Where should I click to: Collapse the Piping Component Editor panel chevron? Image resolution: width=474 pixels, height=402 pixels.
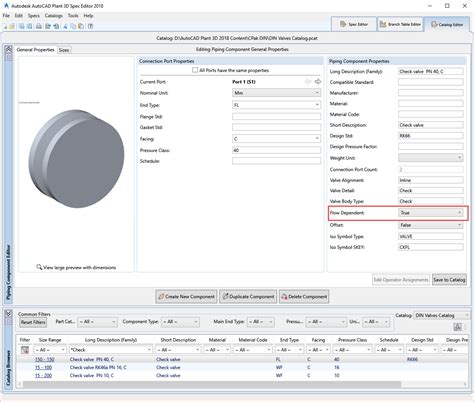point(9,49)
